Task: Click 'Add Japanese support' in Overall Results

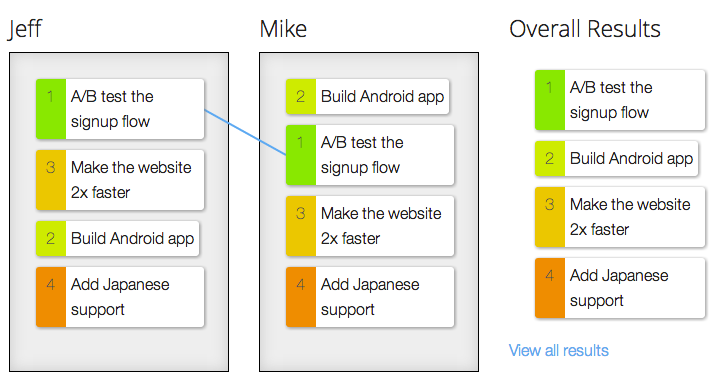Action: (620, 288)
